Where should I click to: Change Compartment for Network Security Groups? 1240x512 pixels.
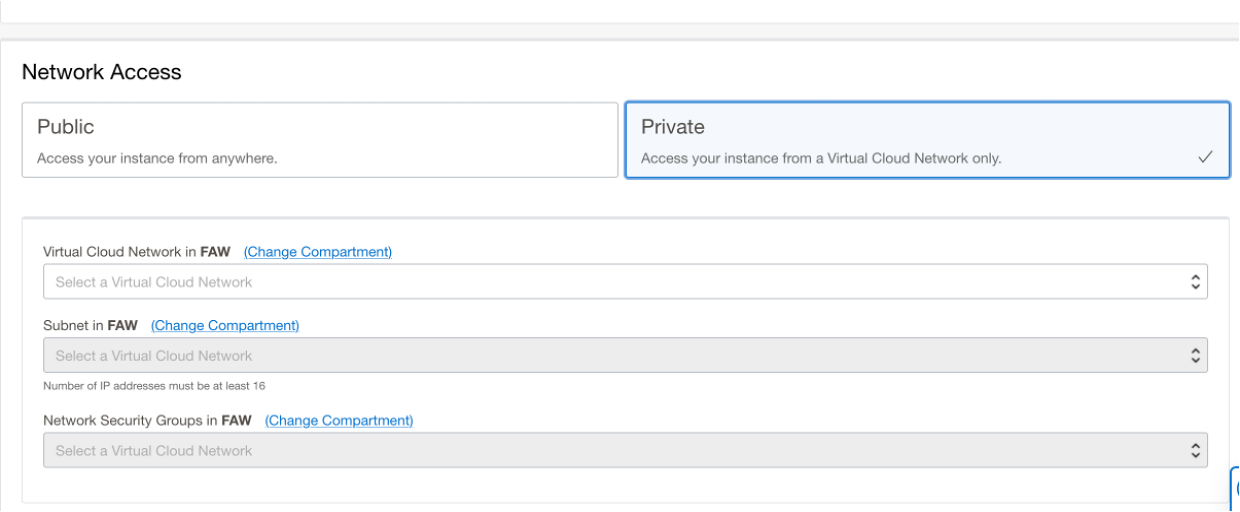pyautogui.click(x=339, y=421)
